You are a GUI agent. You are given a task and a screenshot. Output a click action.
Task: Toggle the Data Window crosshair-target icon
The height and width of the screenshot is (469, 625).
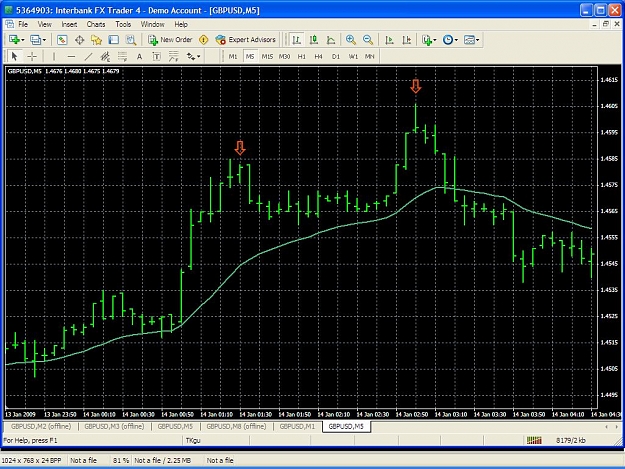point(79,39)
